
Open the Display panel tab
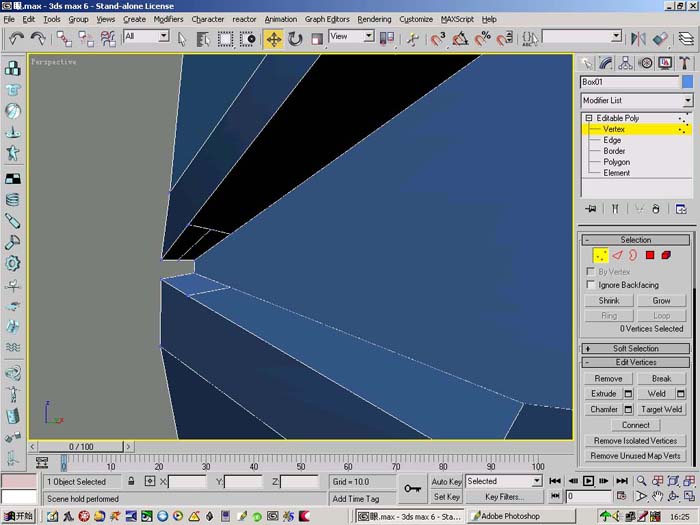coord(665,63)
